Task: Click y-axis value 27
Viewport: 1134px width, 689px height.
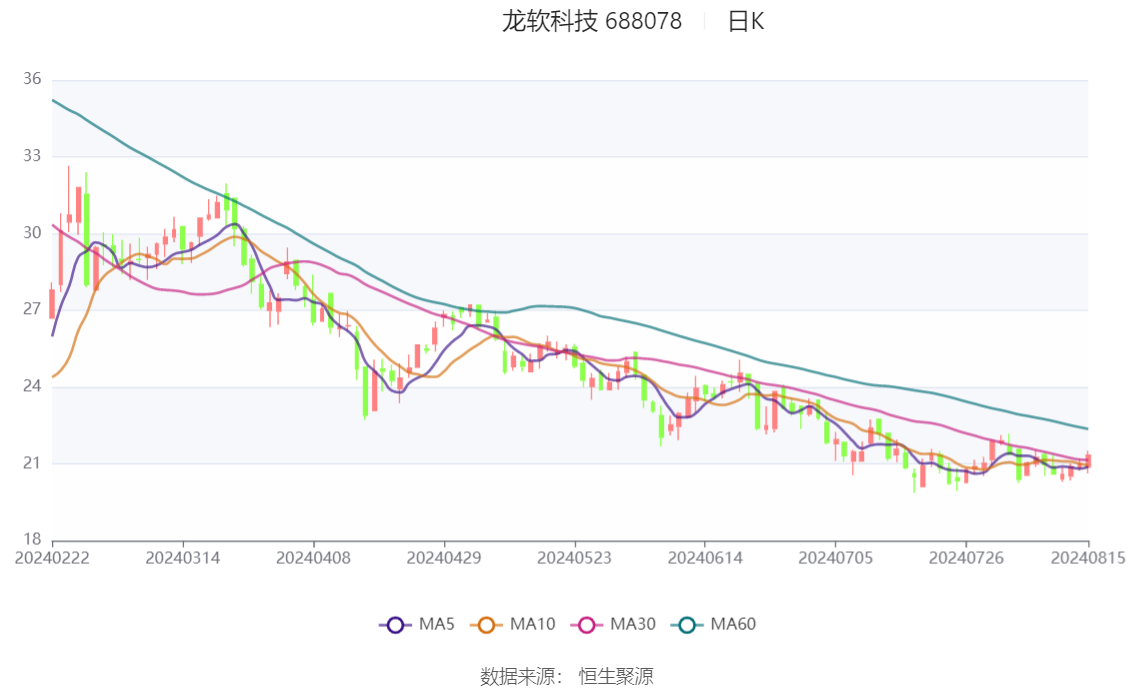Action: point(32,309)
